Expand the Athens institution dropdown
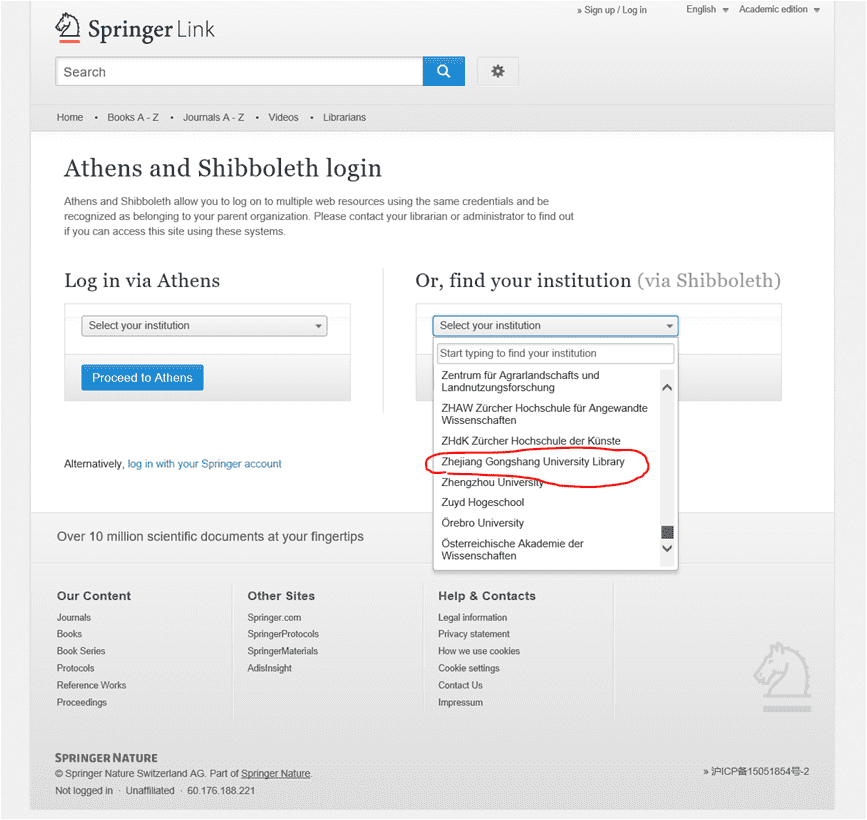 coord(204,326)
